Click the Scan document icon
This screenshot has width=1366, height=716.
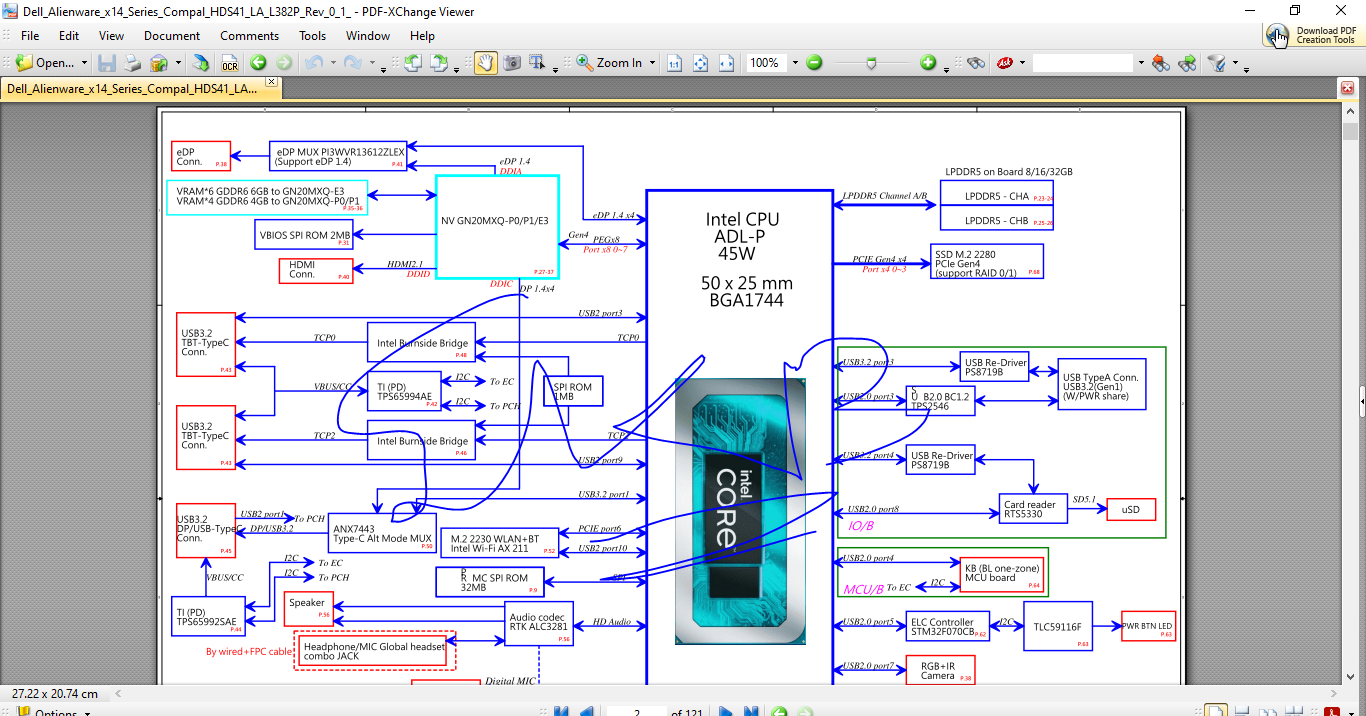[x=158, y=62]
